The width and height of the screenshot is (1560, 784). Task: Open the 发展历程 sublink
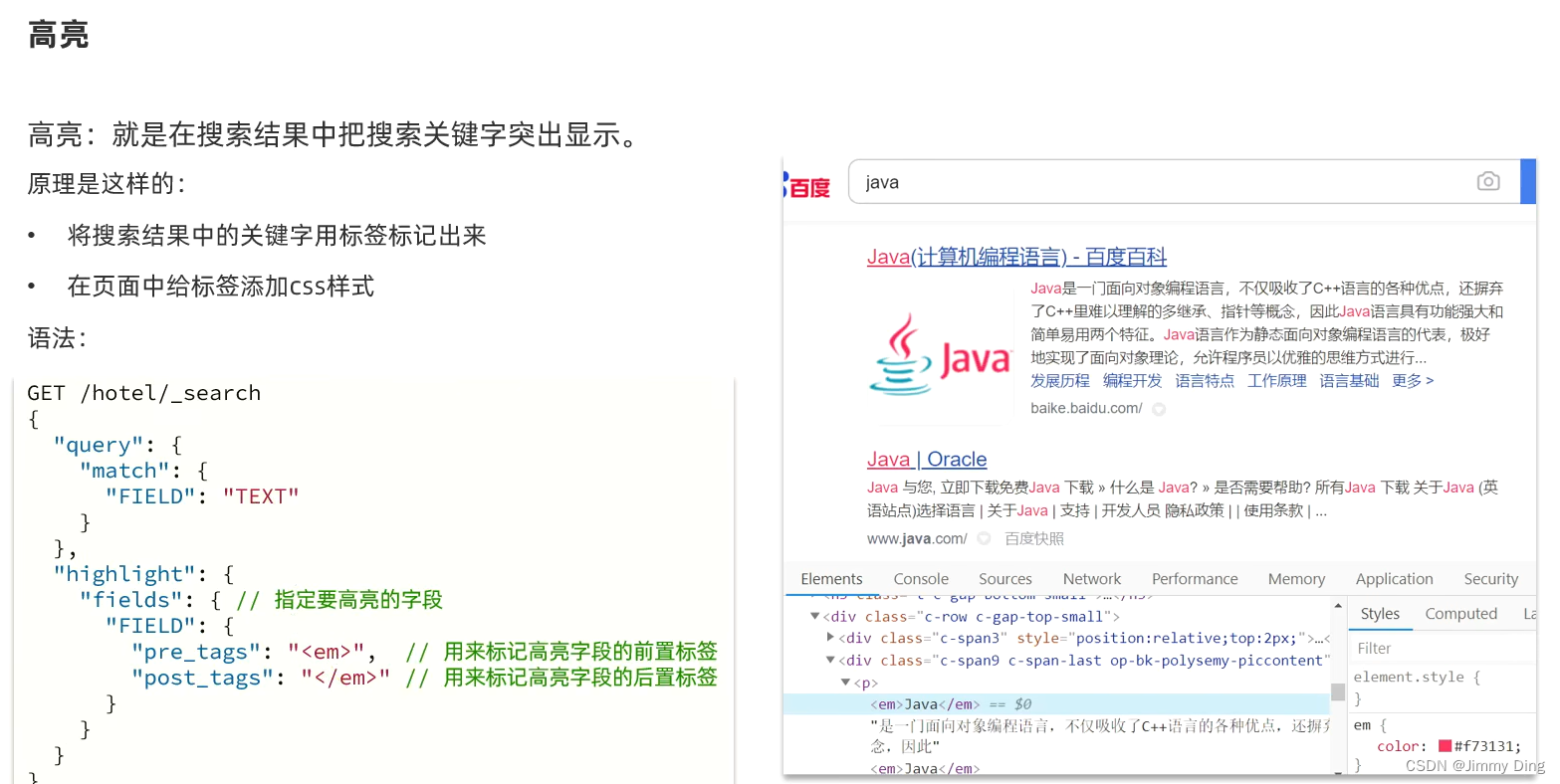(1060, 381)
